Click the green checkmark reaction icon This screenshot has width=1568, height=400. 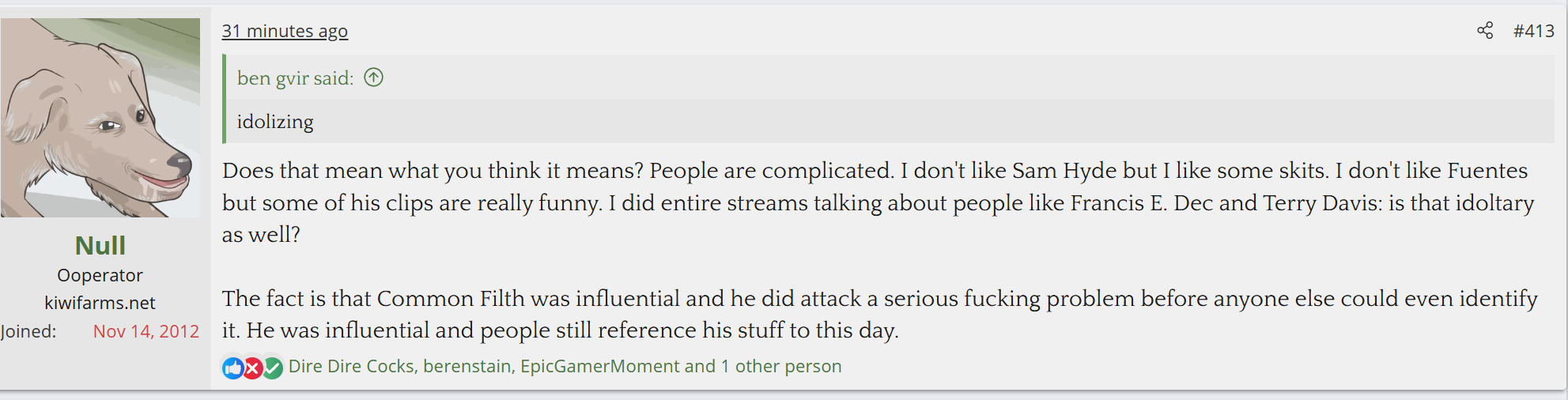click(x=273, y=368)
